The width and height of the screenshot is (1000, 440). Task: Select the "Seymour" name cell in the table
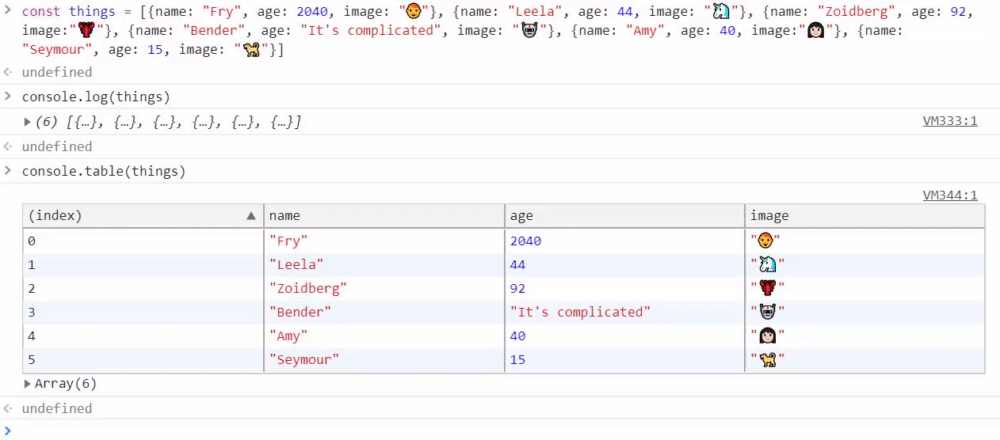304,360
